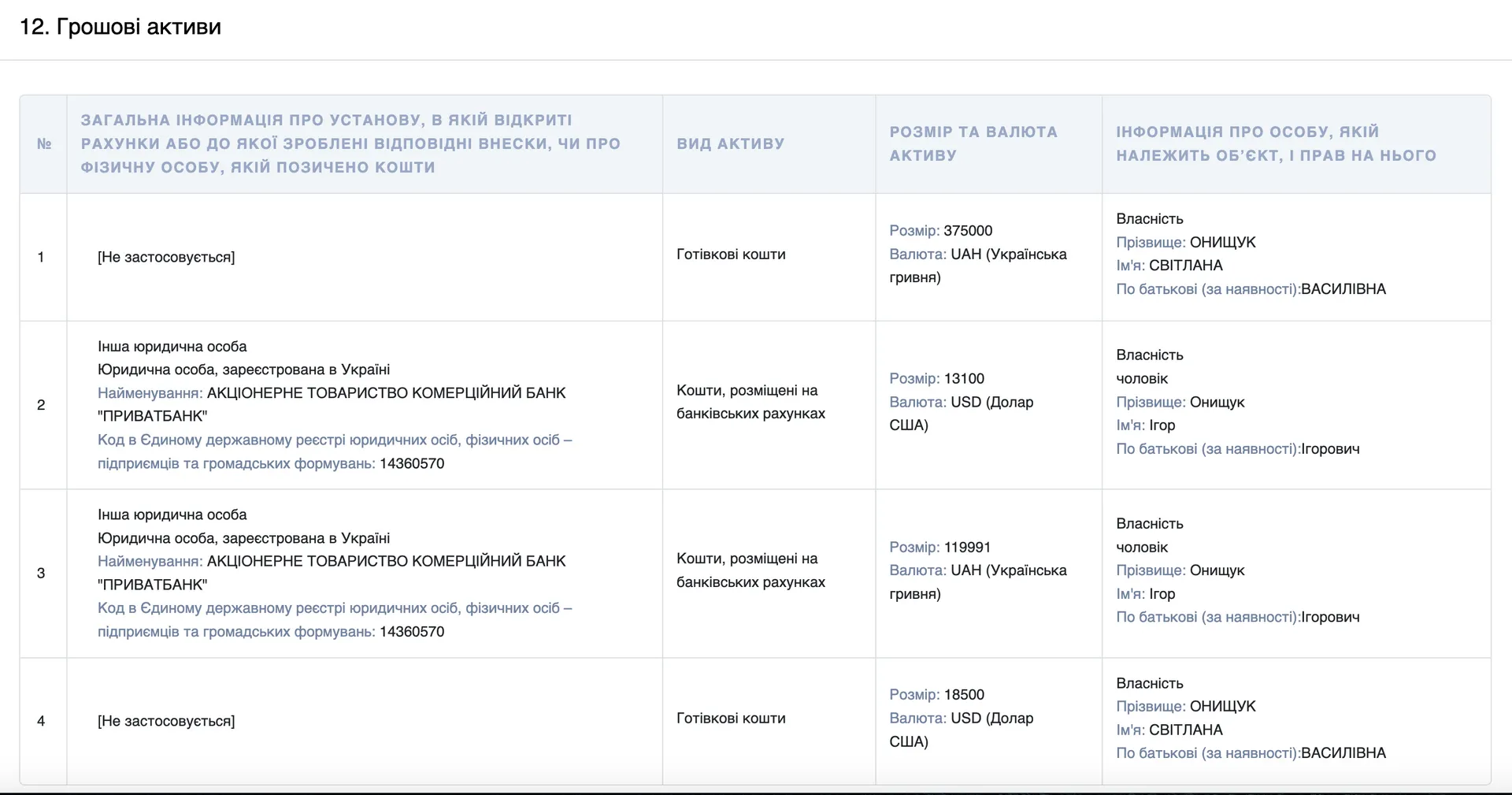Click registry code 14360570 in row 2
This screenshot has height=795, width=1512.
[412, 464]
